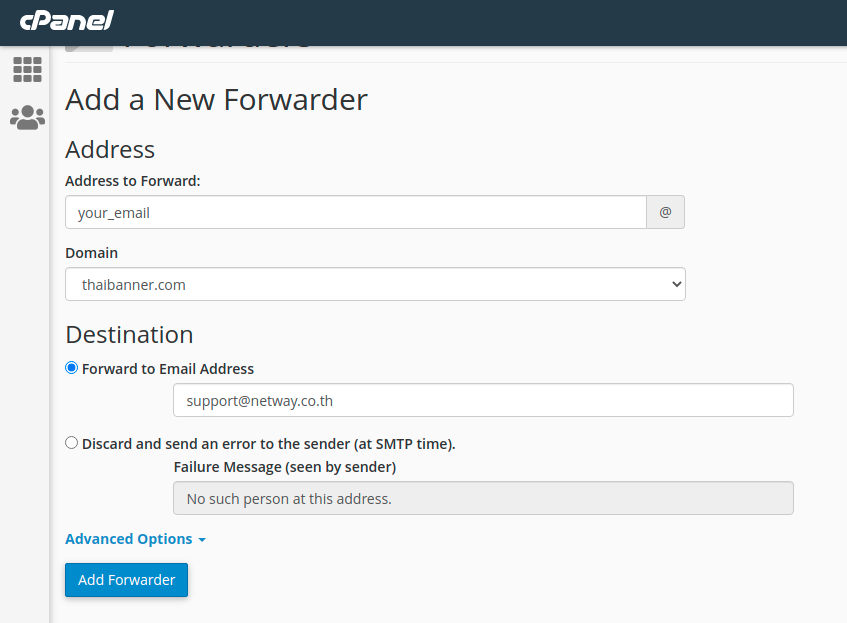This screenshot has height=623, width=847.
Task: Click the "Domain" field label
Action: coord(91,253)
